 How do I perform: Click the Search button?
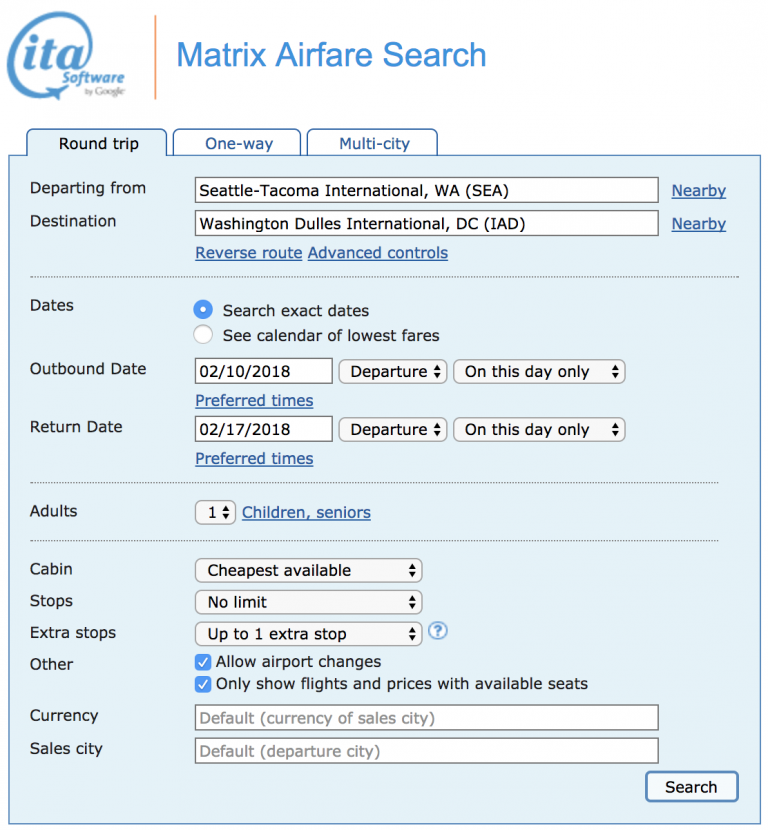(691, 787)
